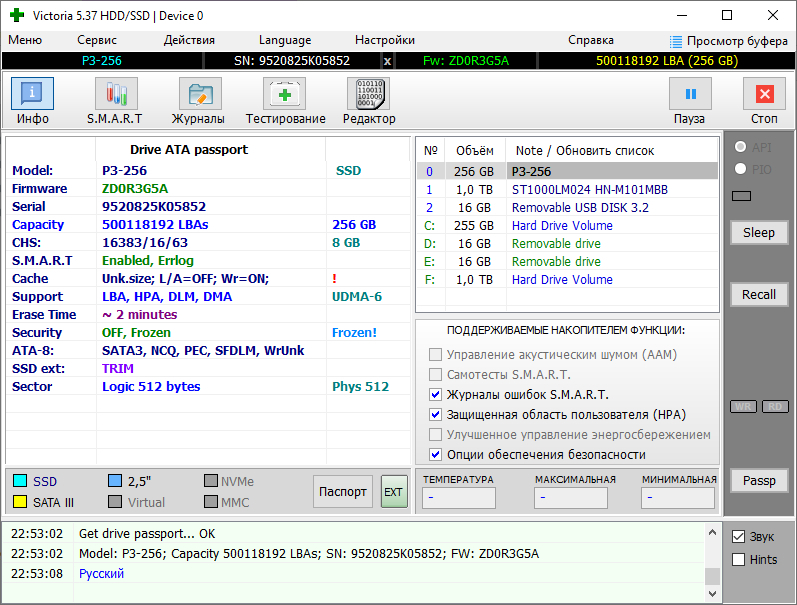
Task: Open the Журналы logs section
Action: click(200, 101)
